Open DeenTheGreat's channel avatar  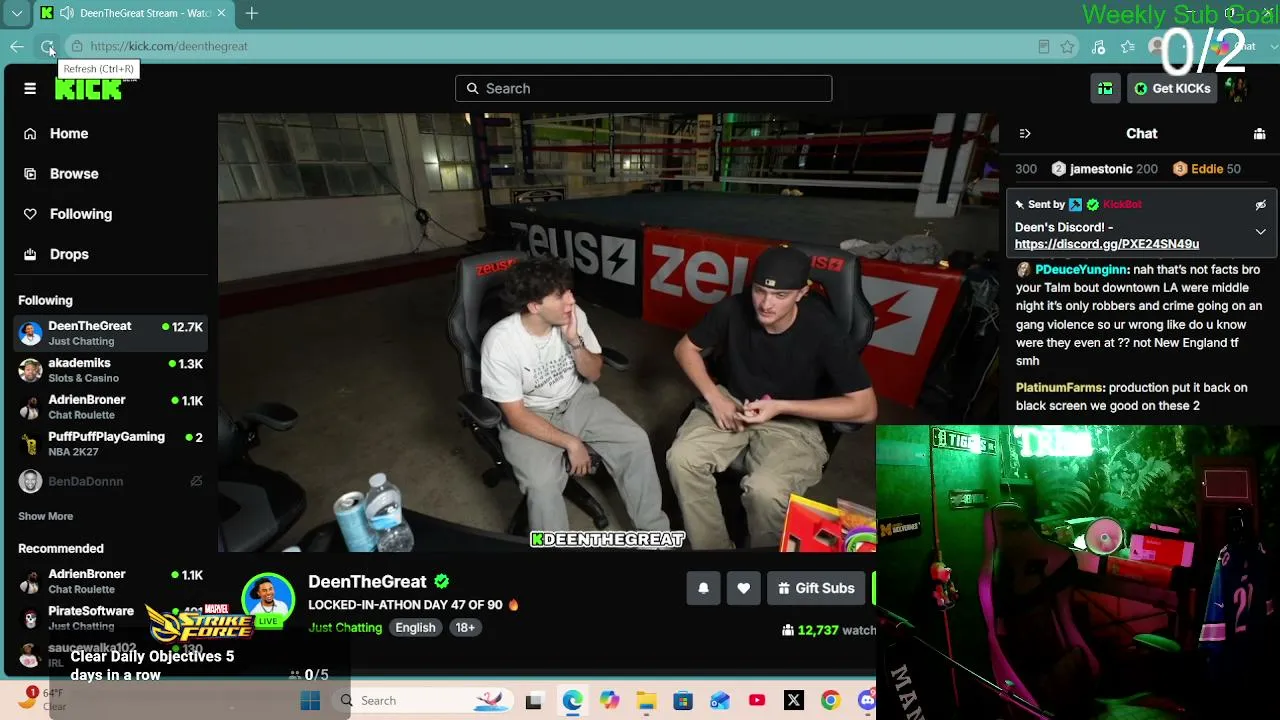(x=268, y=599)
